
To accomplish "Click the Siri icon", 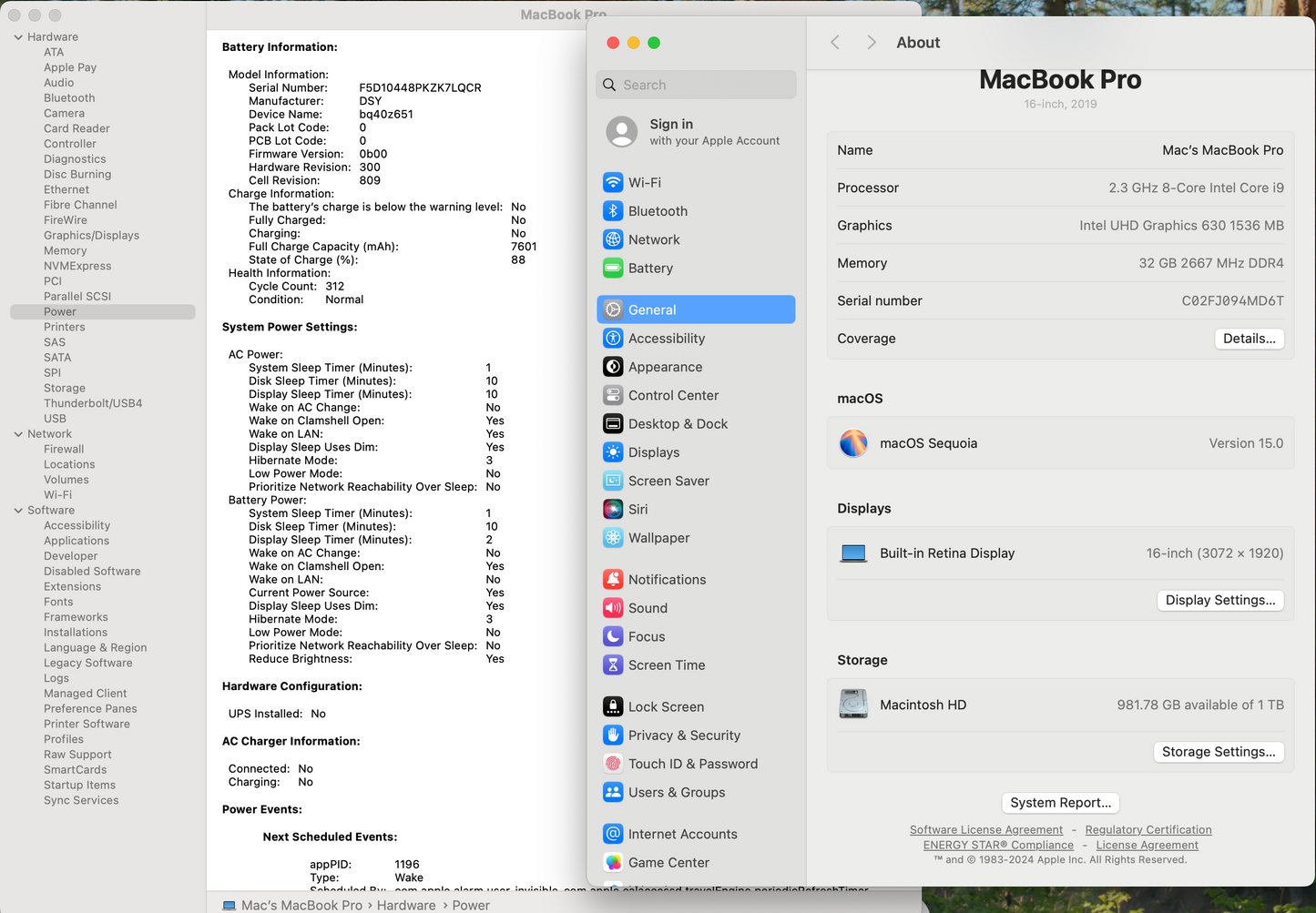I will [613, 509].
